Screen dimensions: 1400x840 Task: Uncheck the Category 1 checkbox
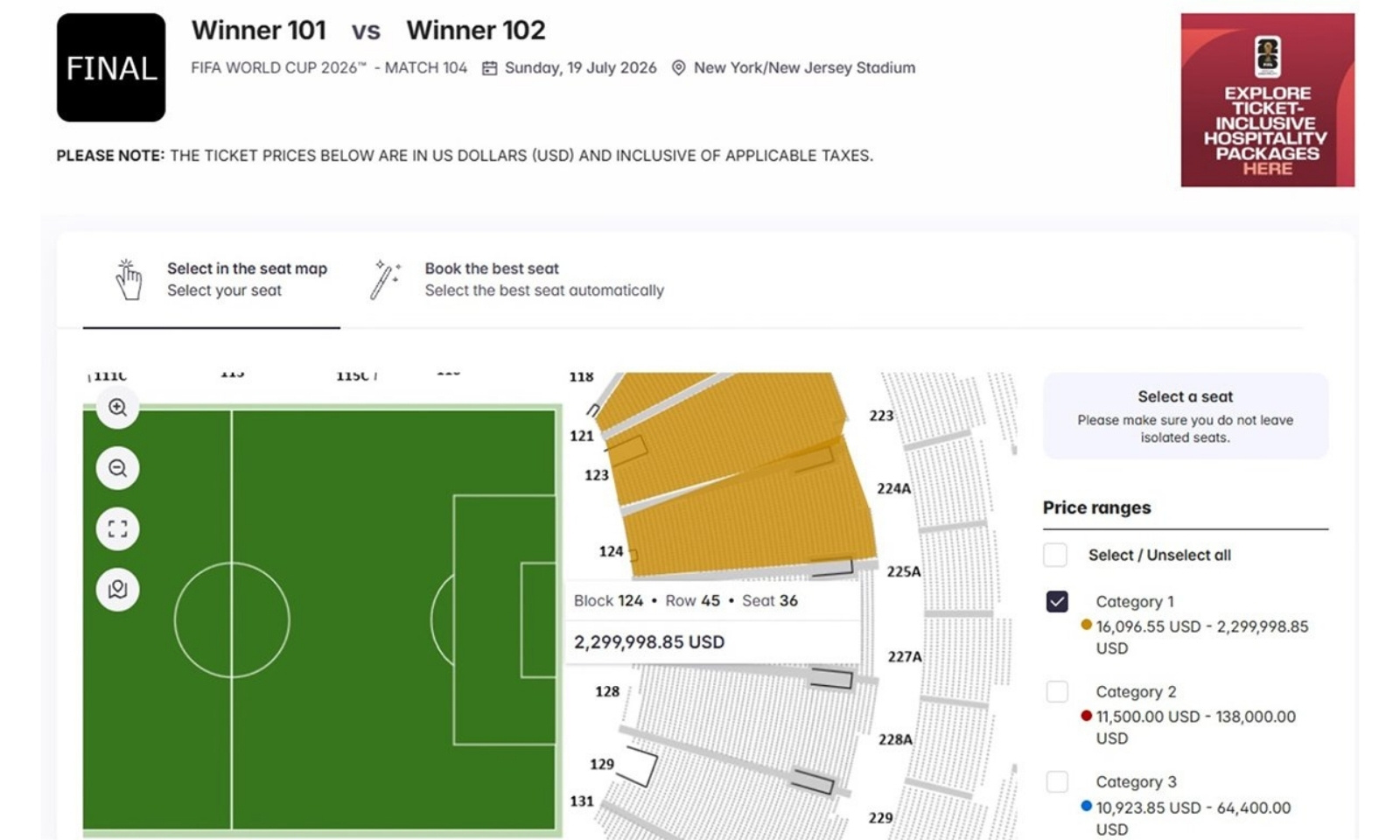point(1057,602)
